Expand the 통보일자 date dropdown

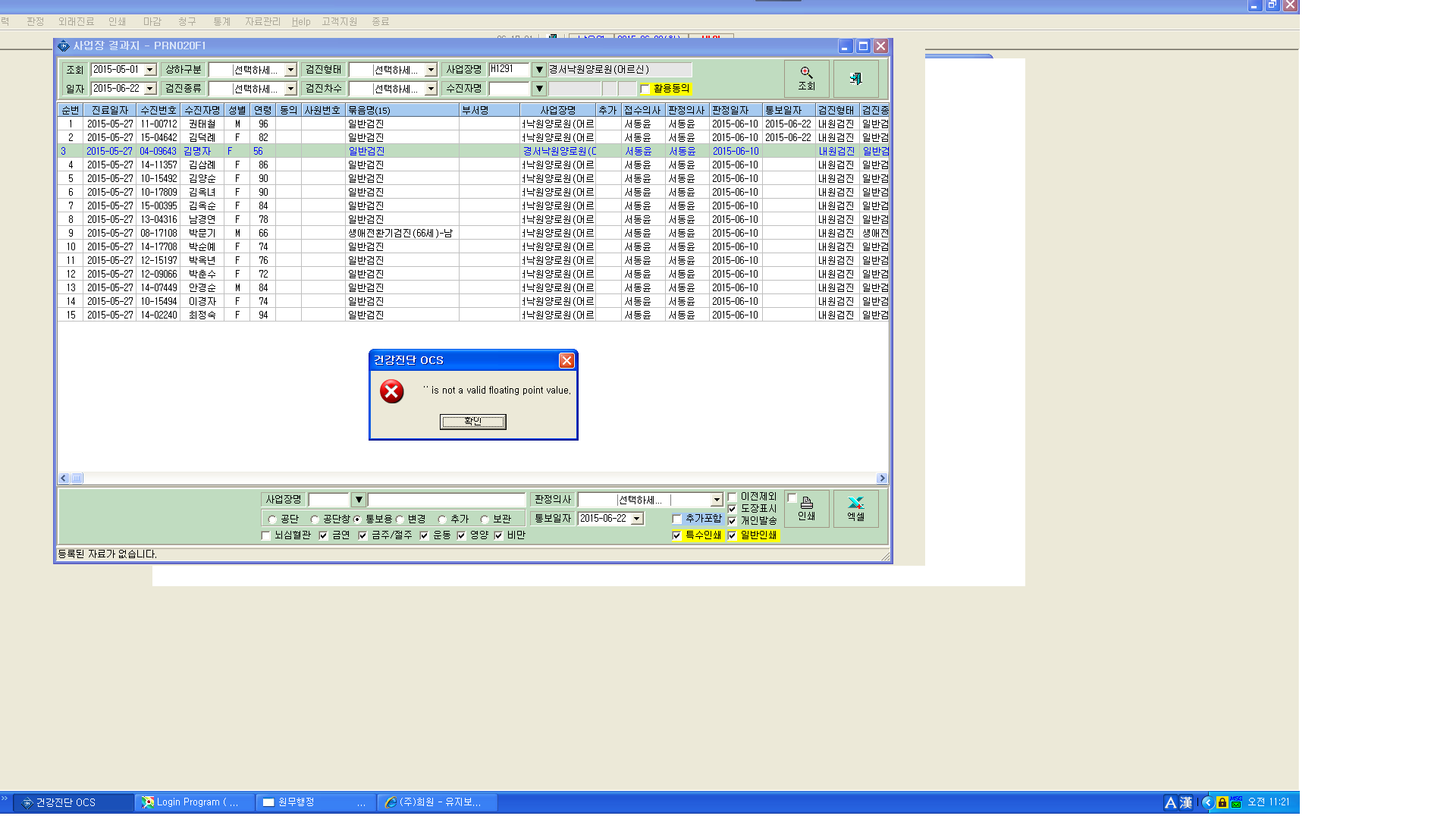click(637, 519)
